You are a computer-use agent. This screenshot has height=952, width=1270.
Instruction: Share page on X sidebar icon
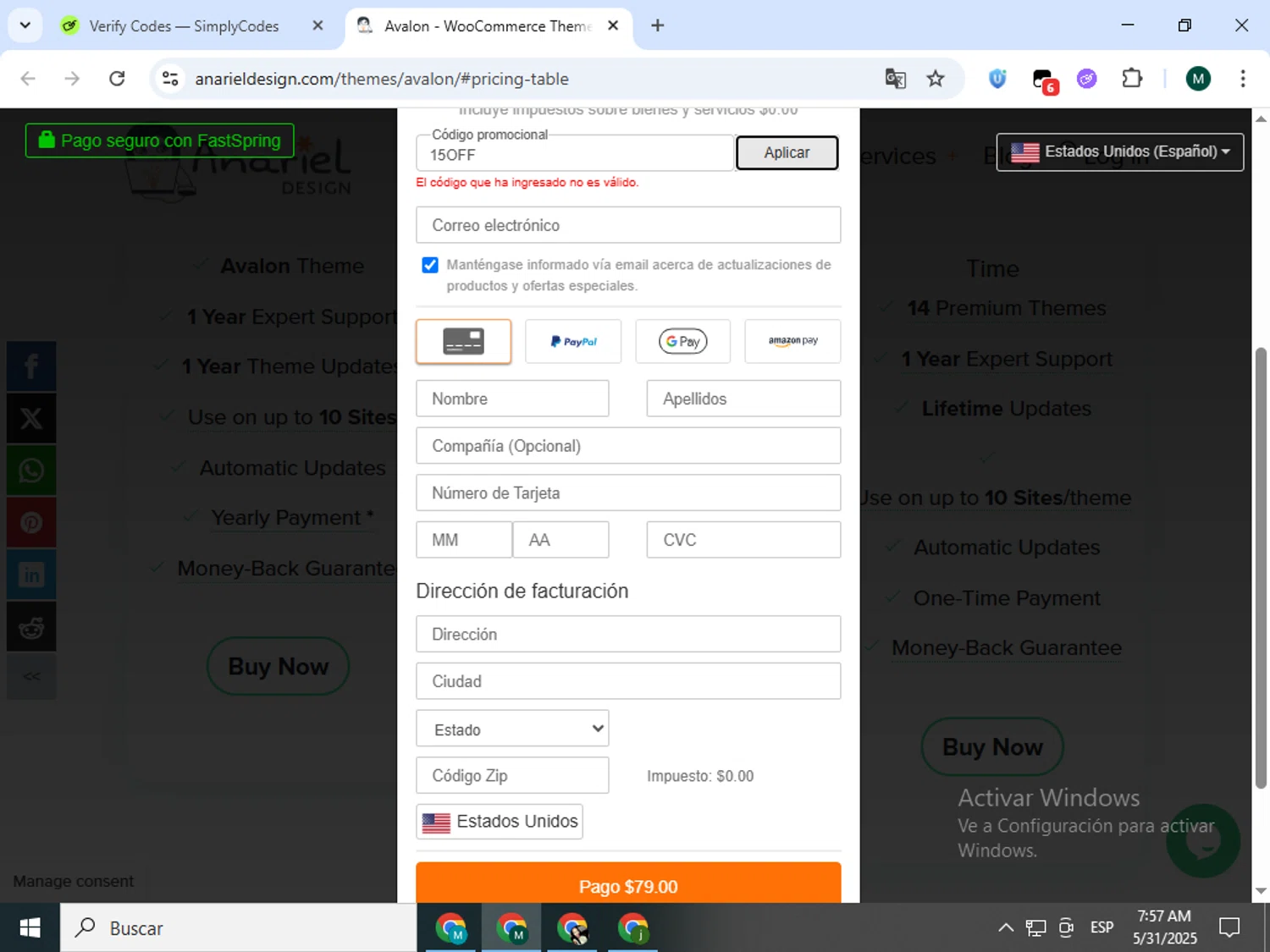(31, 418)
